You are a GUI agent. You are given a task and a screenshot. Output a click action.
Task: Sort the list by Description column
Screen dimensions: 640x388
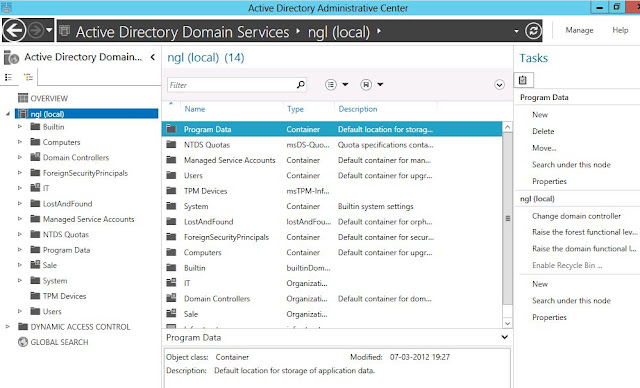pos(358,109)
